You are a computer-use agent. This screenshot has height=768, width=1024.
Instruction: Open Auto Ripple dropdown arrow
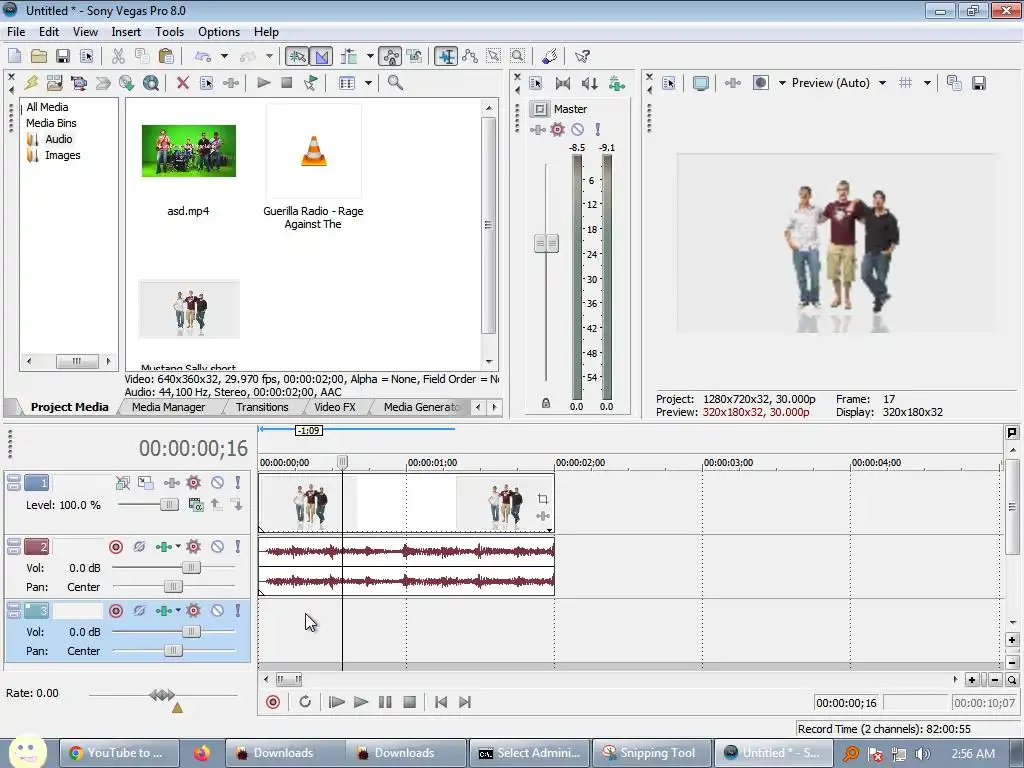370,56
